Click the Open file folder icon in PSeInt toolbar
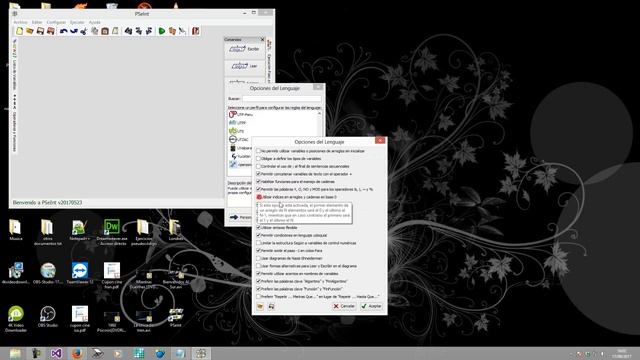The image size is (640, 360). click(29, 31)
